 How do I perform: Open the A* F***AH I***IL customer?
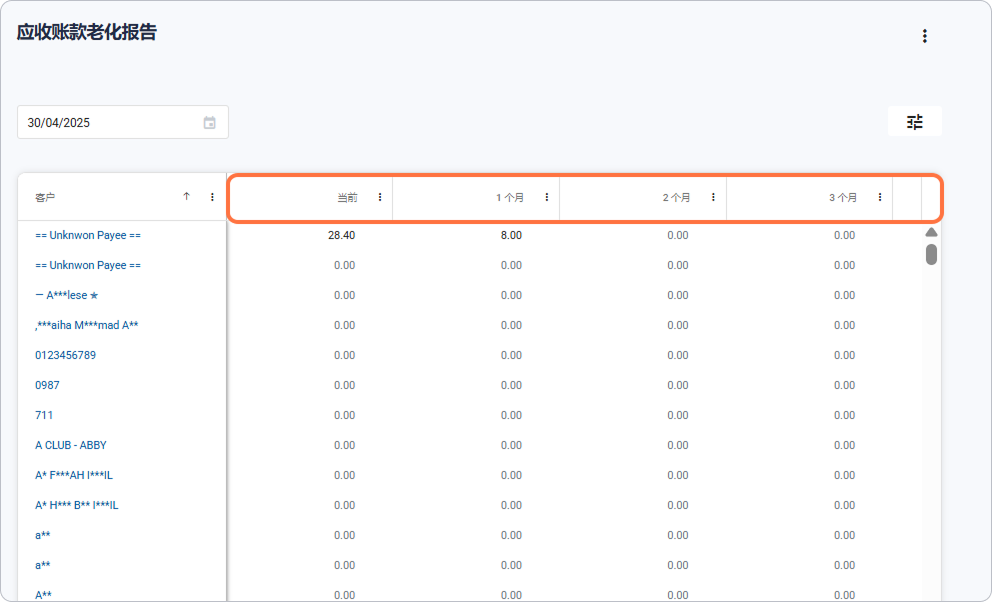click(x=74, y=476)
